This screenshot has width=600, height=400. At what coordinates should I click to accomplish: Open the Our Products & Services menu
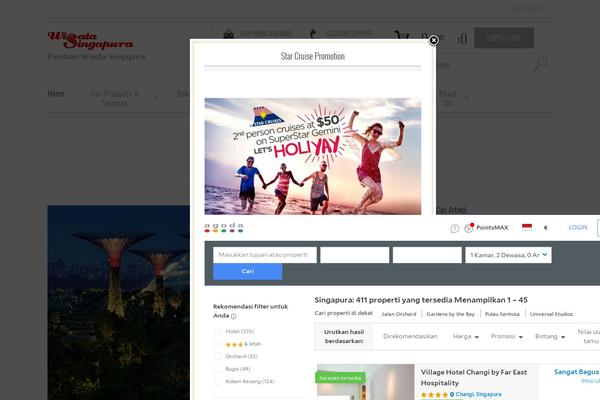click(114, 98)
